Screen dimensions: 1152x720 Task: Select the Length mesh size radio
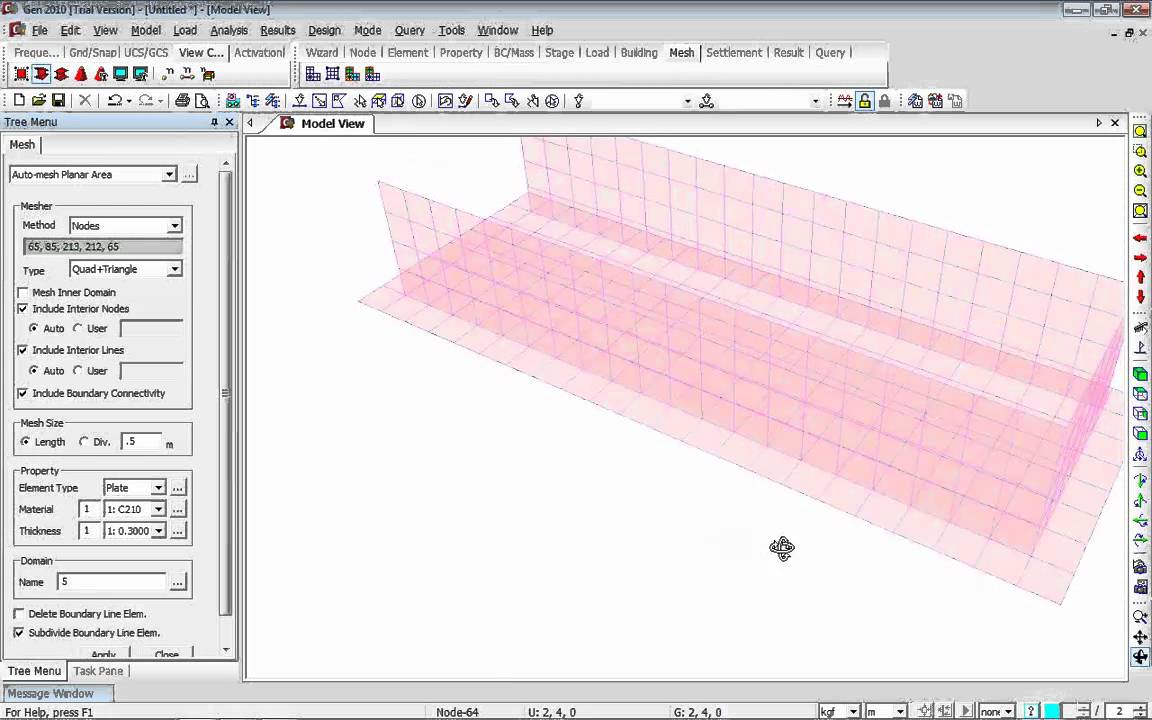click(x=26, y=442)
